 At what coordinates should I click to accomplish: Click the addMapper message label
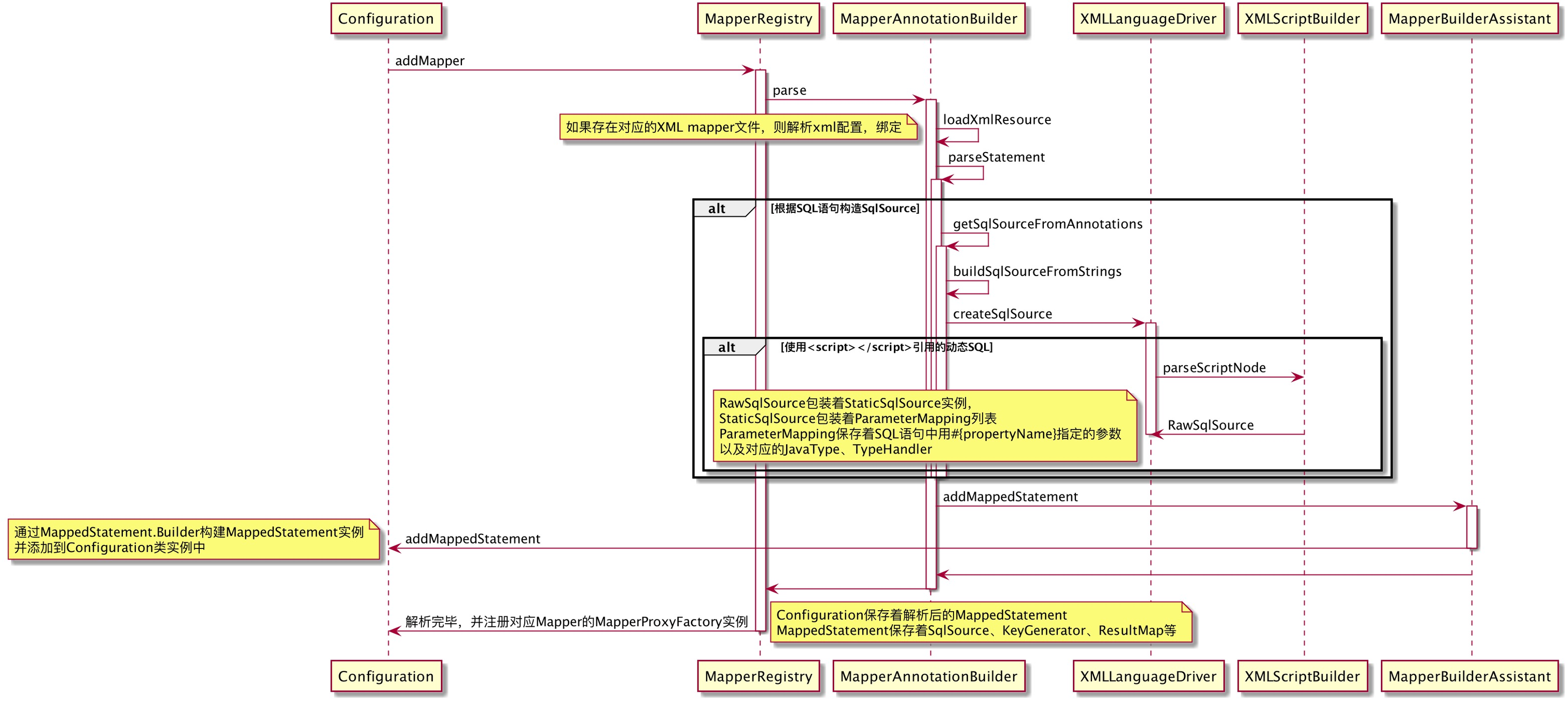tap(430, 61)
